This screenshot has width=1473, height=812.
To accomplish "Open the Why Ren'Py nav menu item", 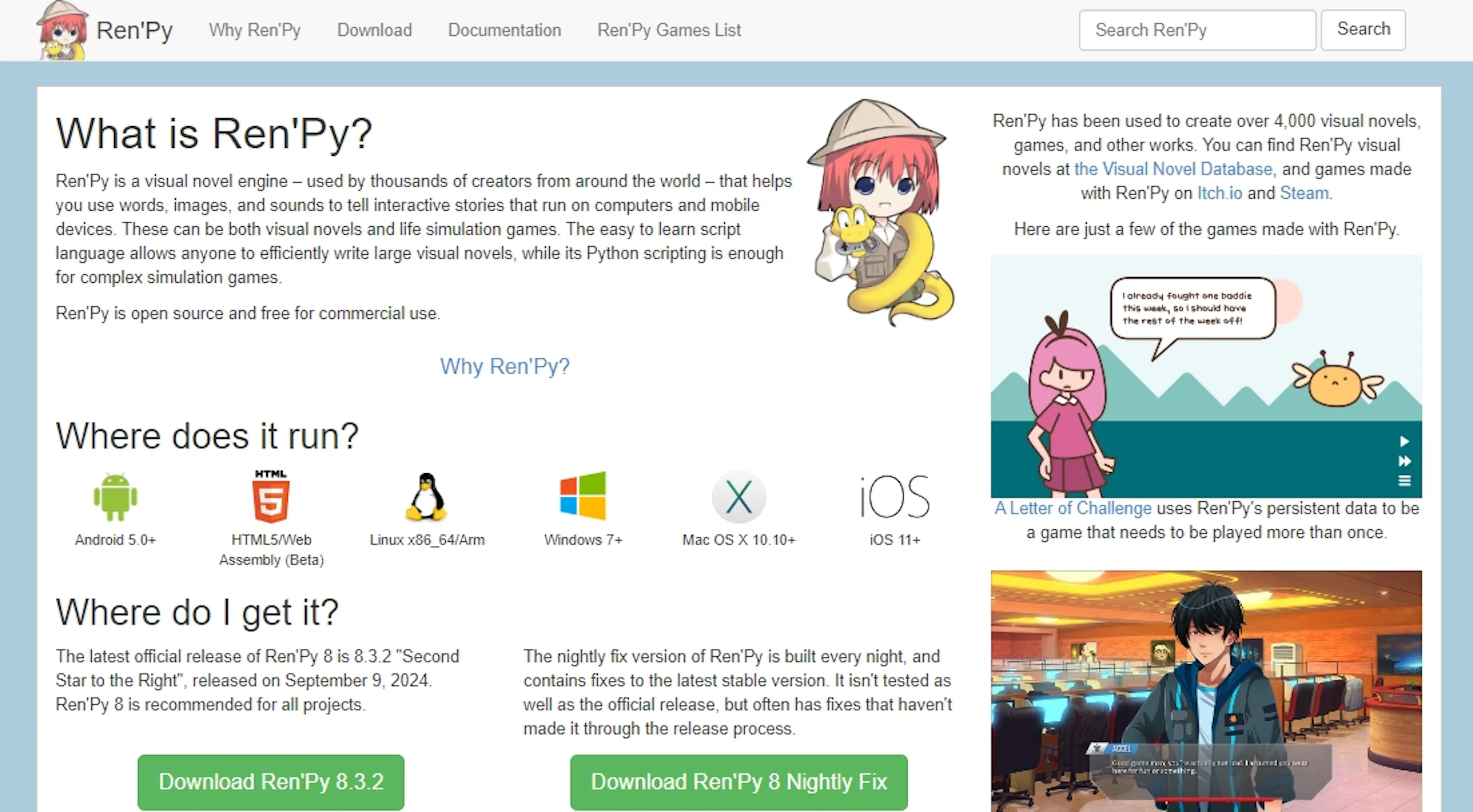I will click(254, 30).
